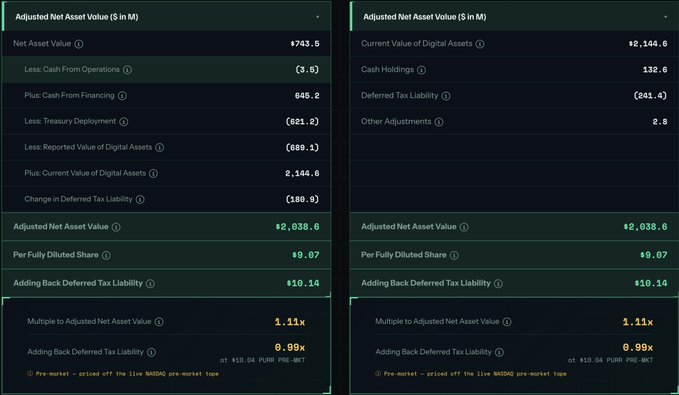Screen dimensions: 679x395
Task: Open info icon for Other Adjustments
Action: [439, 122]
